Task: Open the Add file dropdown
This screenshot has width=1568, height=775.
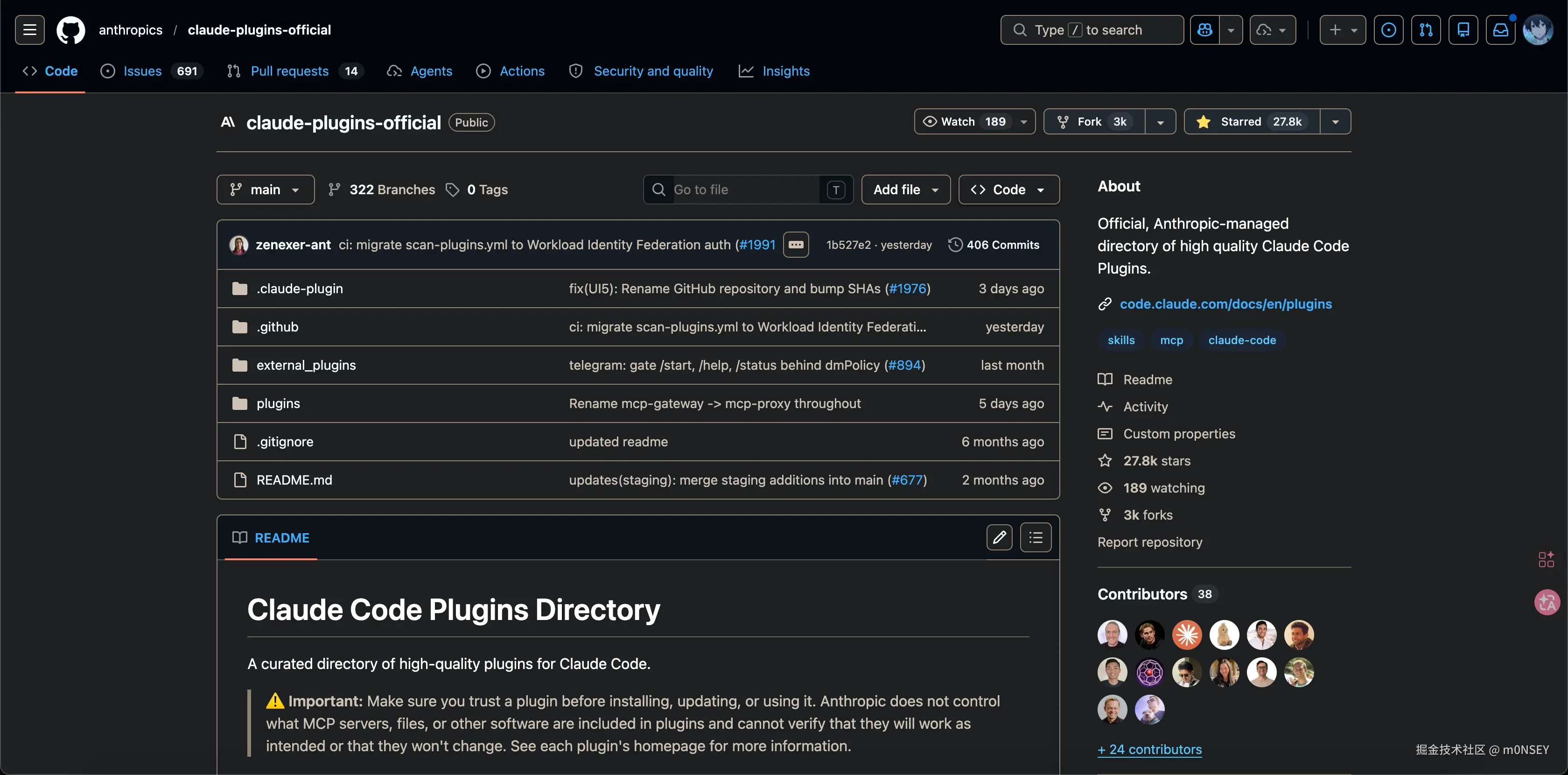Action: click(906, 190)
